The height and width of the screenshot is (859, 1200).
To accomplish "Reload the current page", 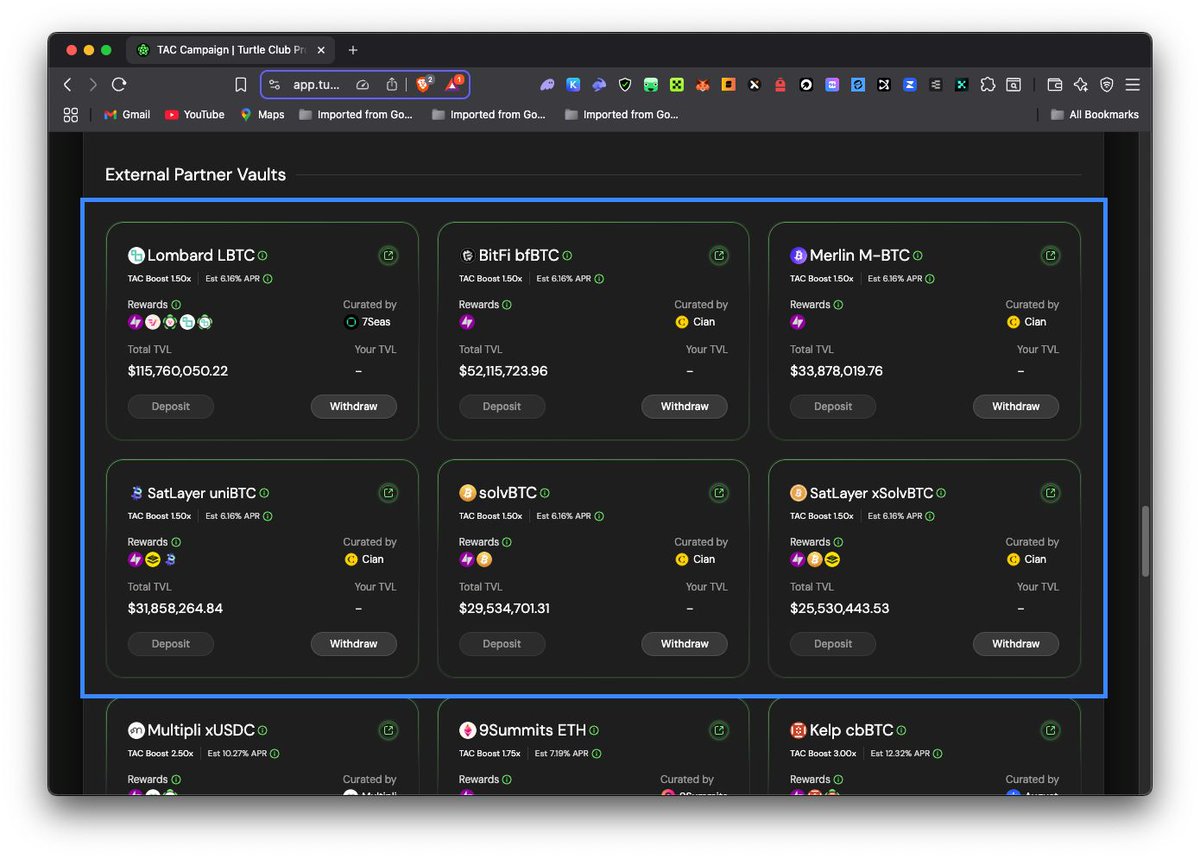I will [119, 85].
